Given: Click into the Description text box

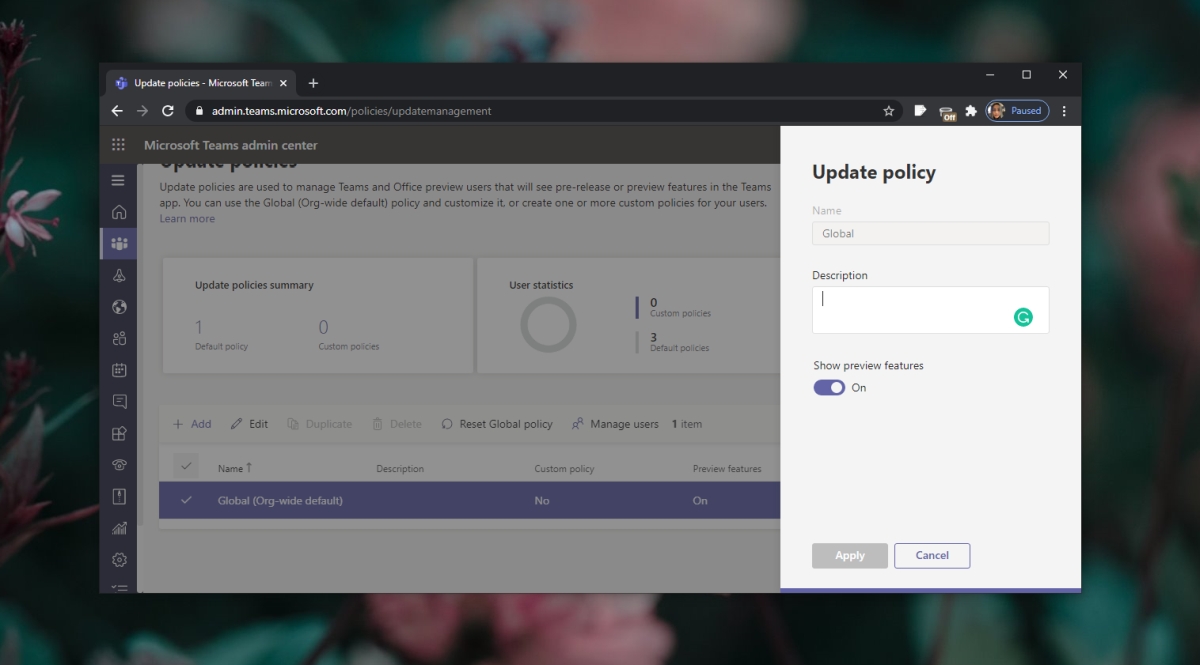Looking at the screenshot, I should tap(930, 310).
